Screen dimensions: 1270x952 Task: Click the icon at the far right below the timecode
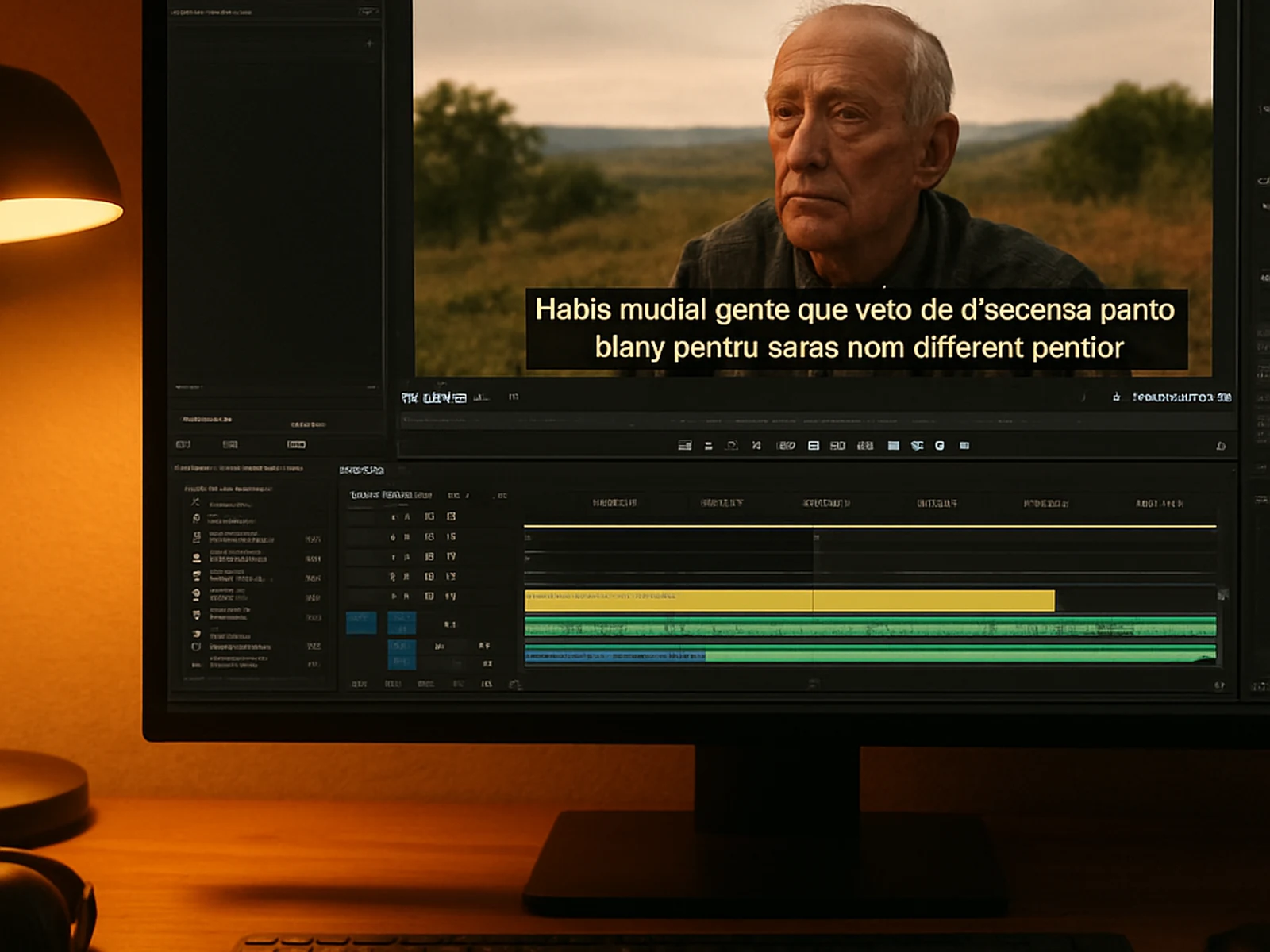(x=1221, y=447)
